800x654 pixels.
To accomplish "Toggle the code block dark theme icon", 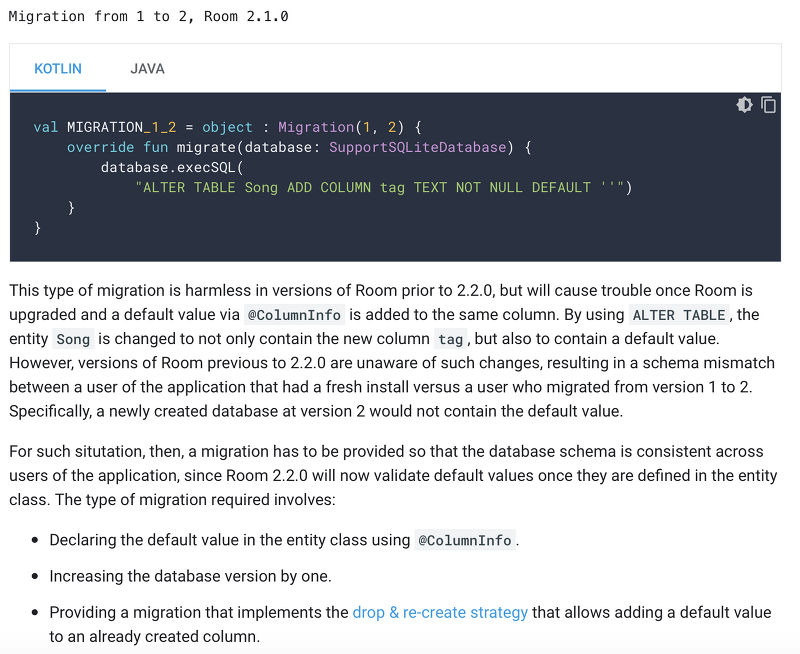I will [744, 105].
